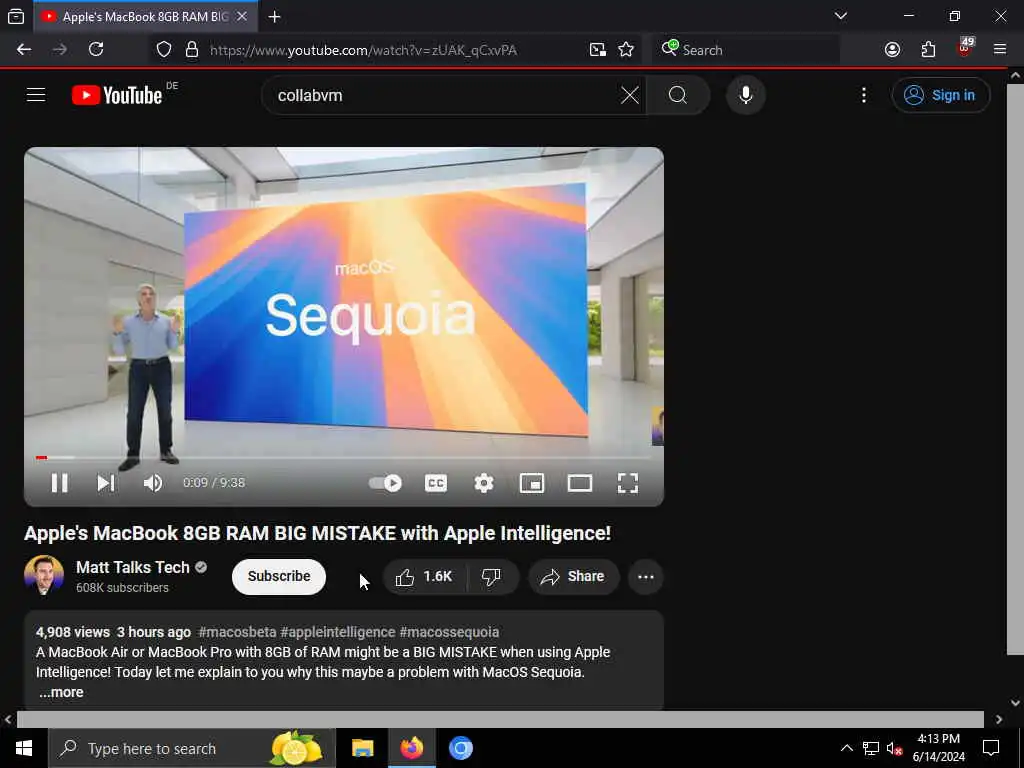
Task: Open the muted volume tray icon
Action: click(x=895, y=748)
